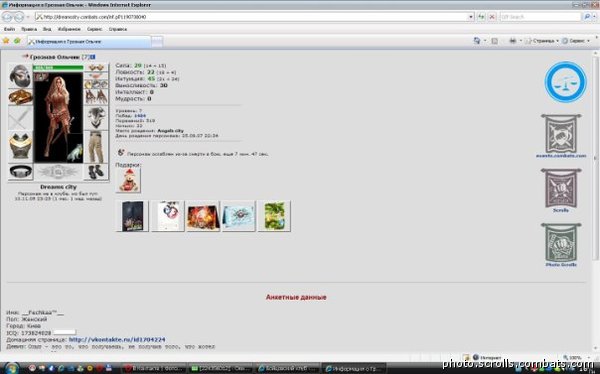The height and width of the screenshot is (374, 600).
Task: Click the Refresh page button
Action: point(481,17)
